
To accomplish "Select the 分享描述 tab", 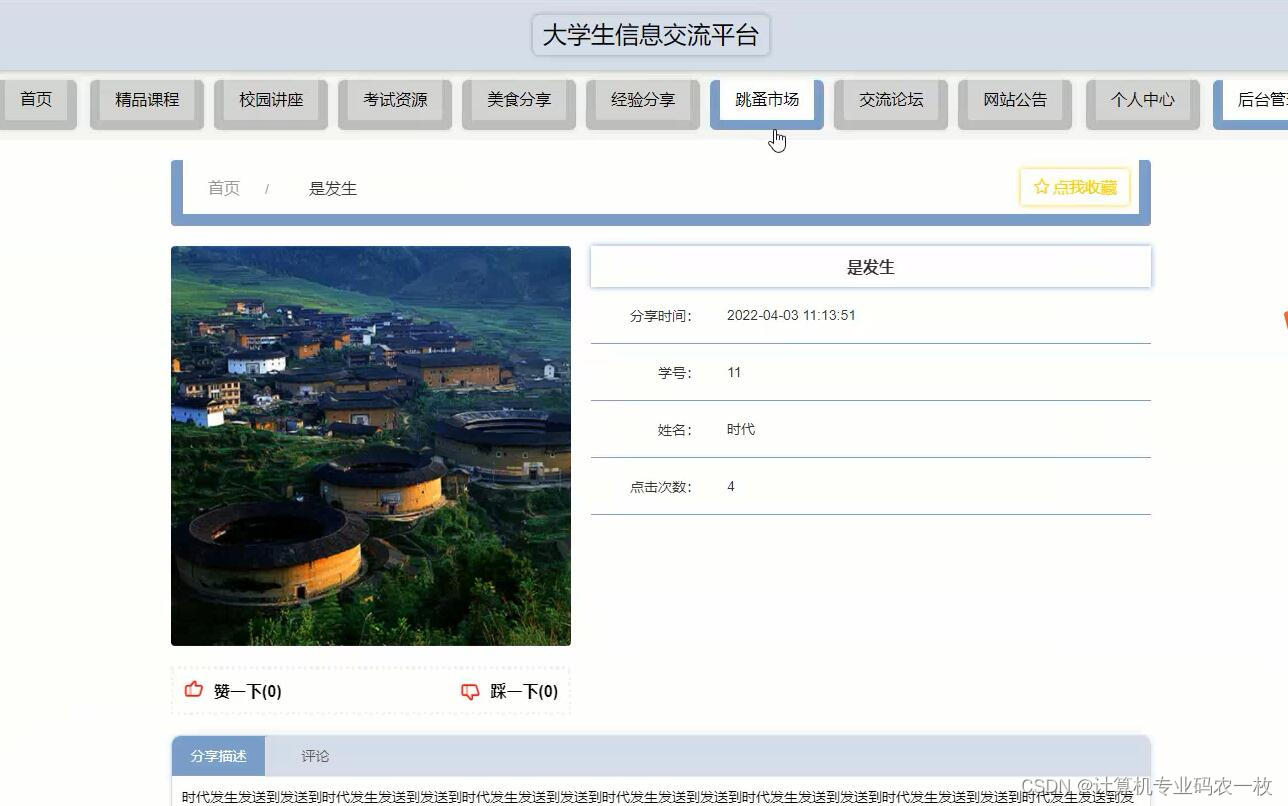I will pos(217,756).
